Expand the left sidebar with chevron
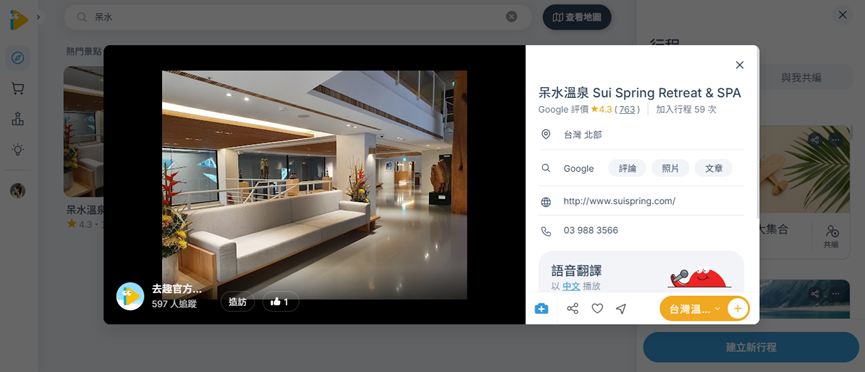This screenshot has width=865, height=372. pyautogui.click(x=38, y=17)
